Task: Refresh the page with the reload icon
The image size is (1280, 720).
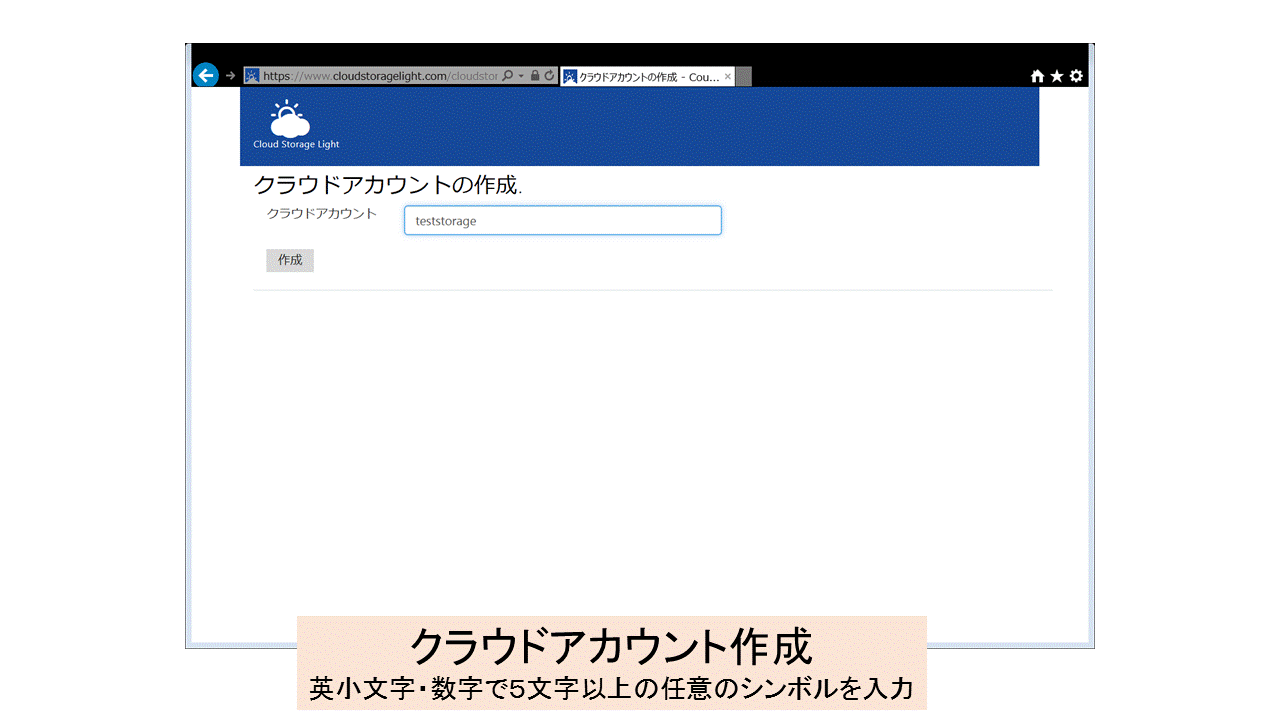Action: point(549,76)
